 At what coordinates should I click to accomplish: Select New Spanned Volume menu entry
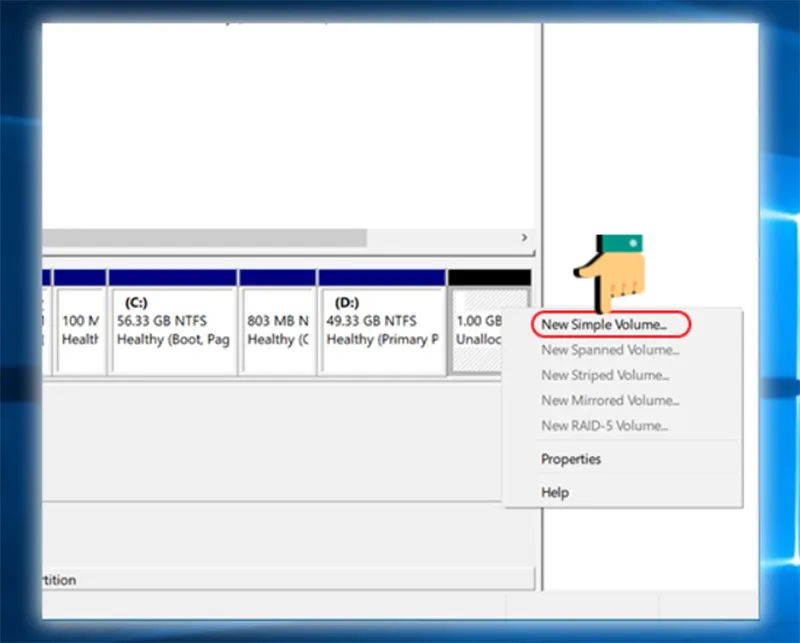610,350
